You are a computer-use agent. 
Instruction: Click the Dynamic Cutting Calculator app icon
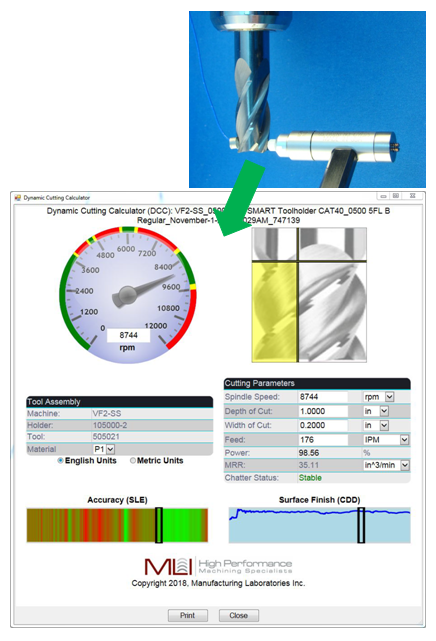click(18, 198)
